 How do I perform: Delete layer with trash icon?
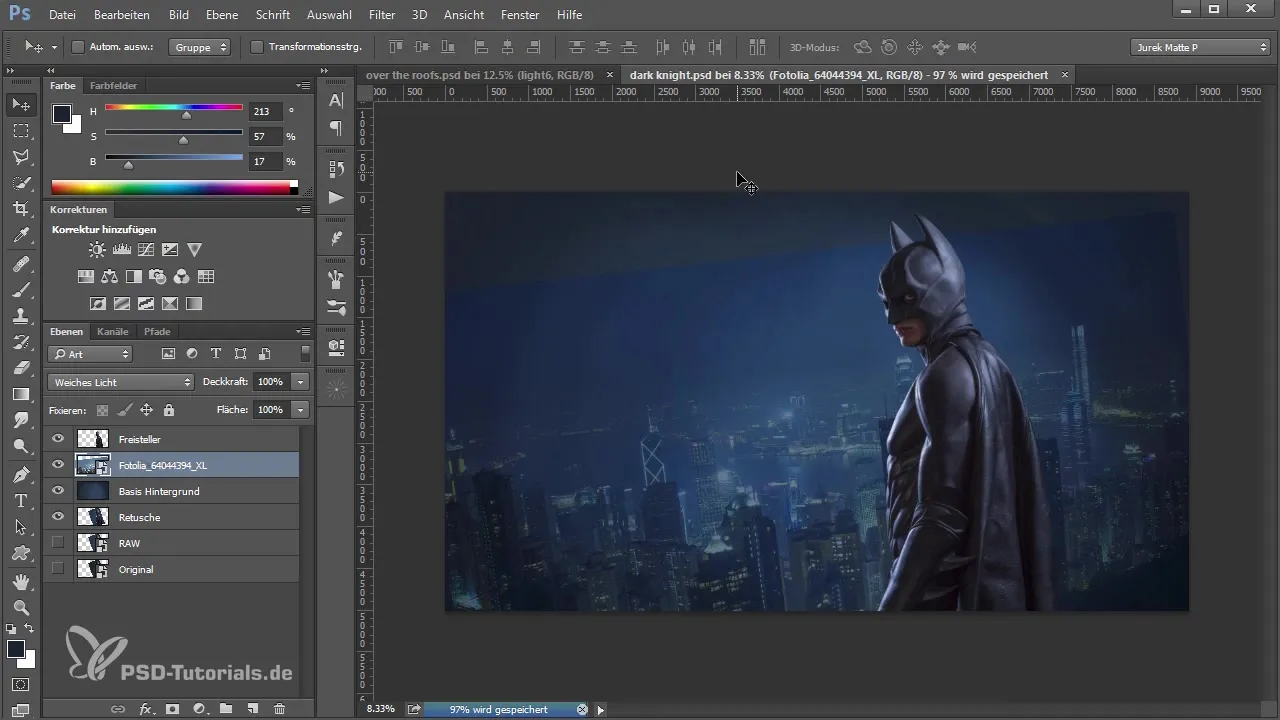[280, 708]
